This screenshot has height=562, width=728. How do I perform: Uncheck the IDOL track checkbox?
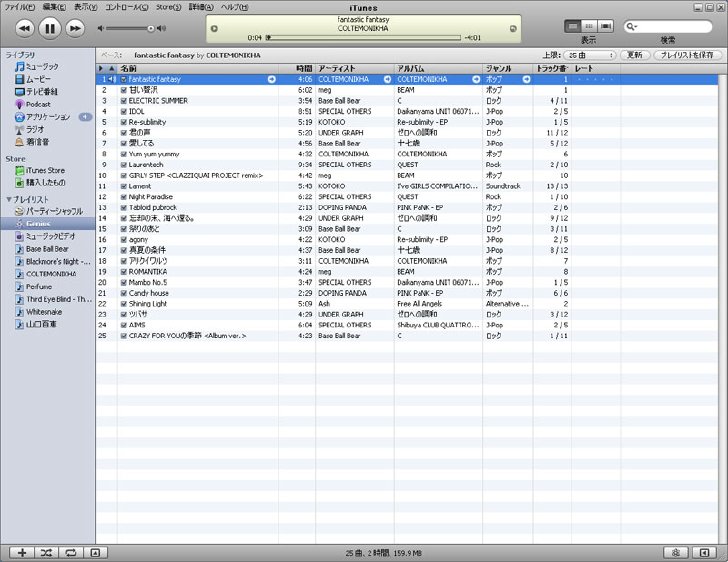(124, 111)
